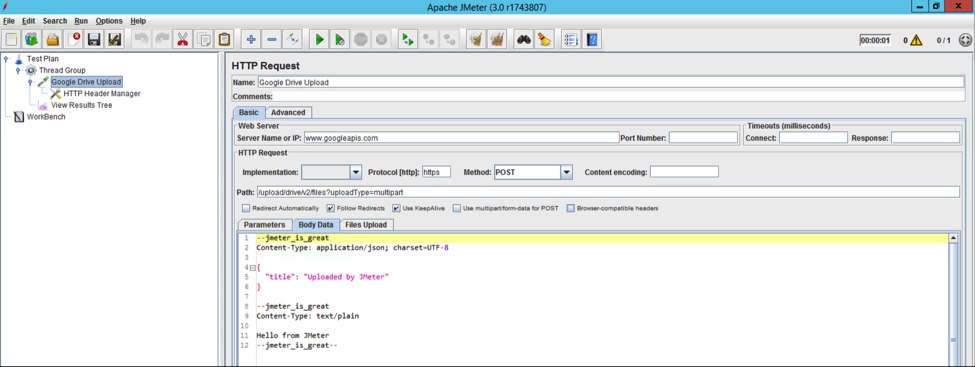Select Thread Group in the tree

[x=62, y=71]
